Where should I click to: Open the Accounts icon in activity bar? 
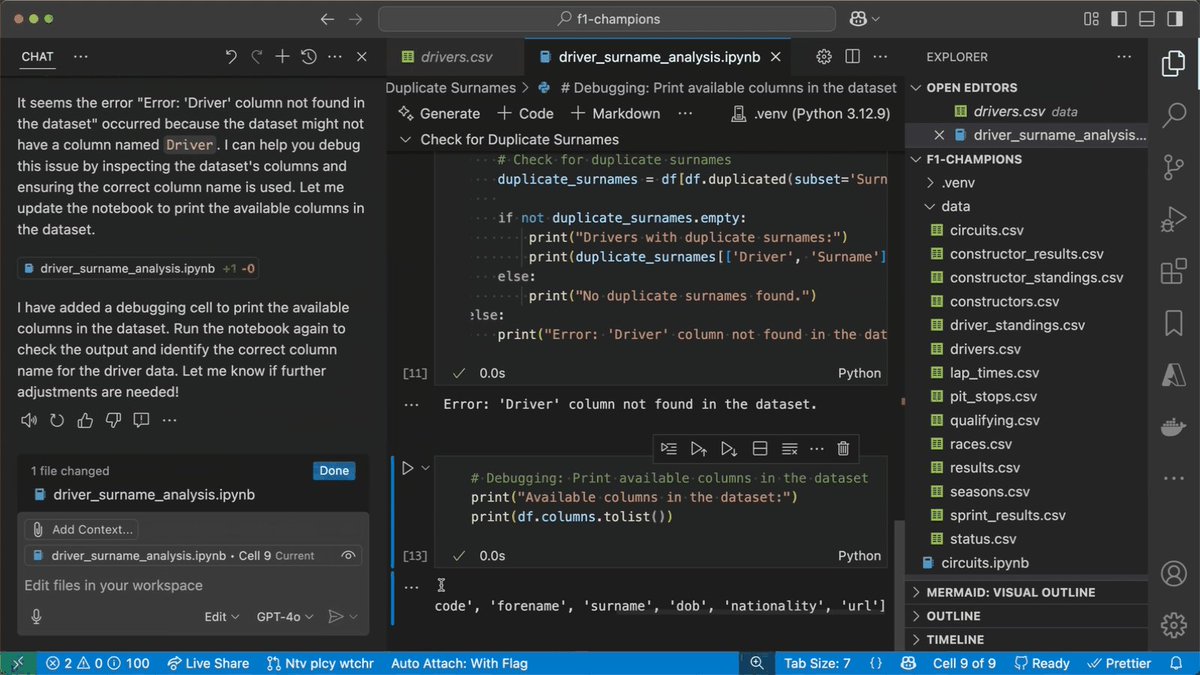click(1173, 574)
